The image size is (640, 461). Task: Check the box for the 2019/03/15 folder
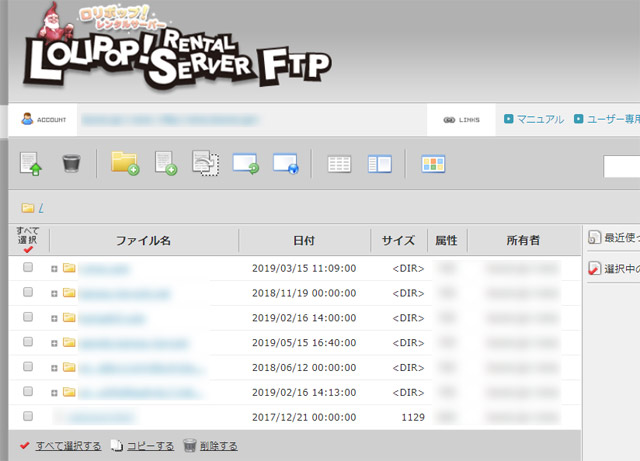coord(28,268)
